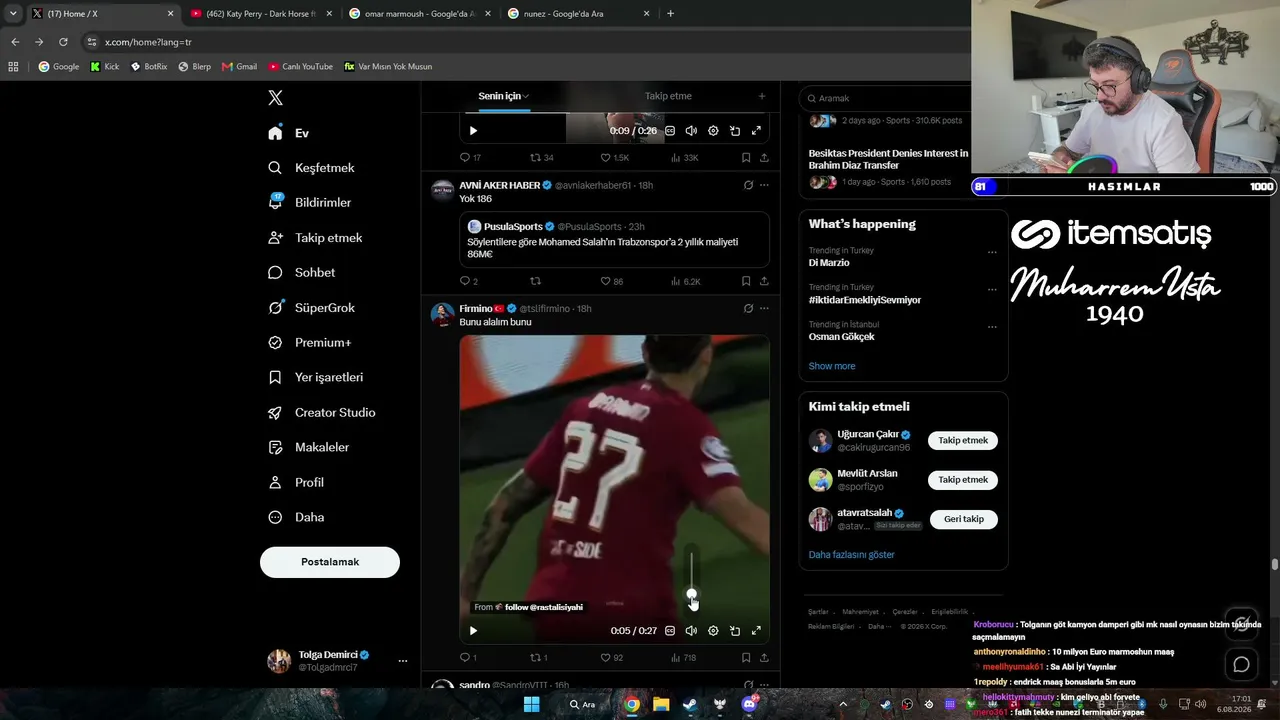1280x720 pixels.
Task: Open the X logo home link
Action: [x=276, y=98]
